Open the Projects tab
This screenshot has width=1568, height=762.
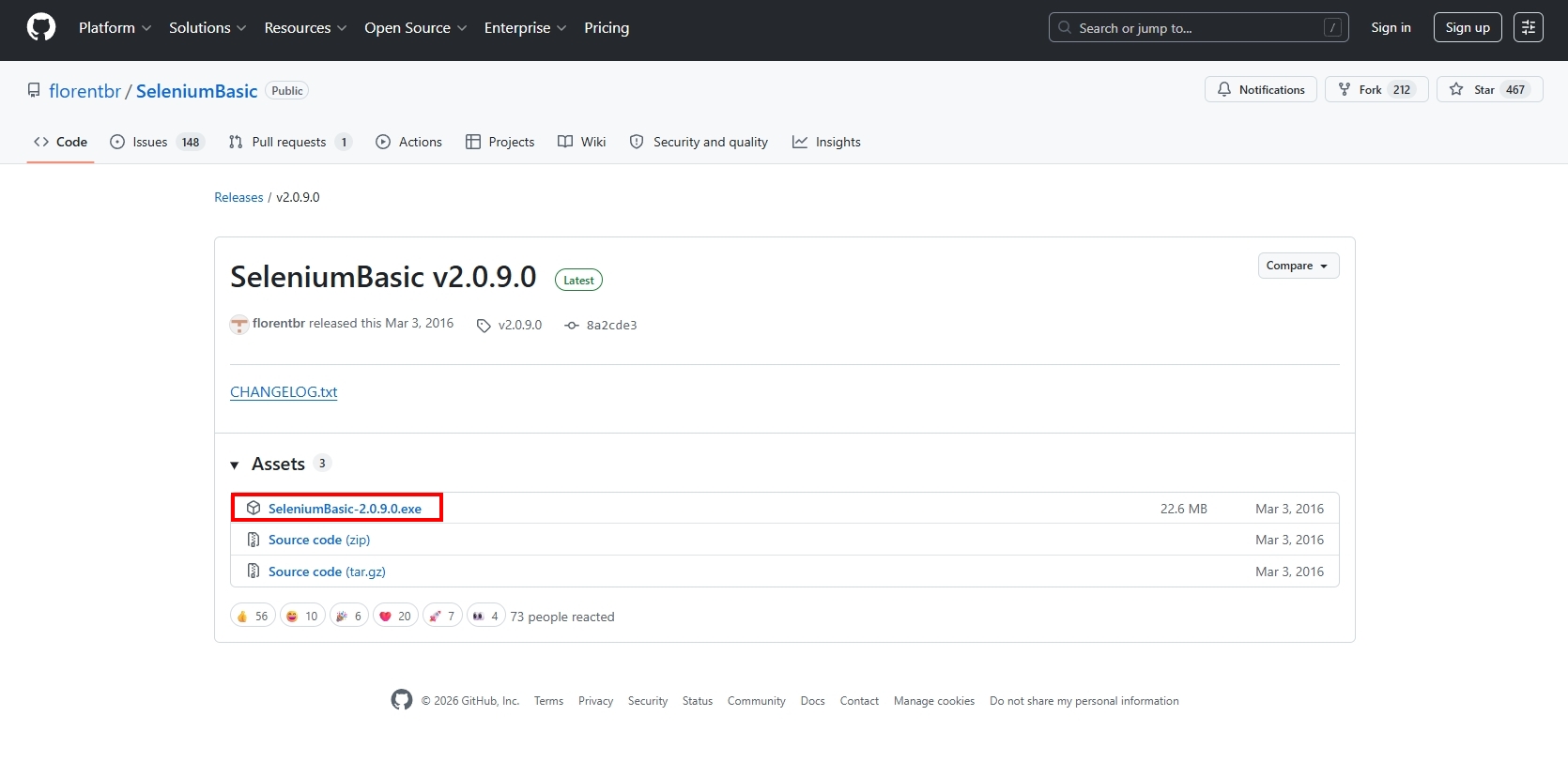pos(500,142)
